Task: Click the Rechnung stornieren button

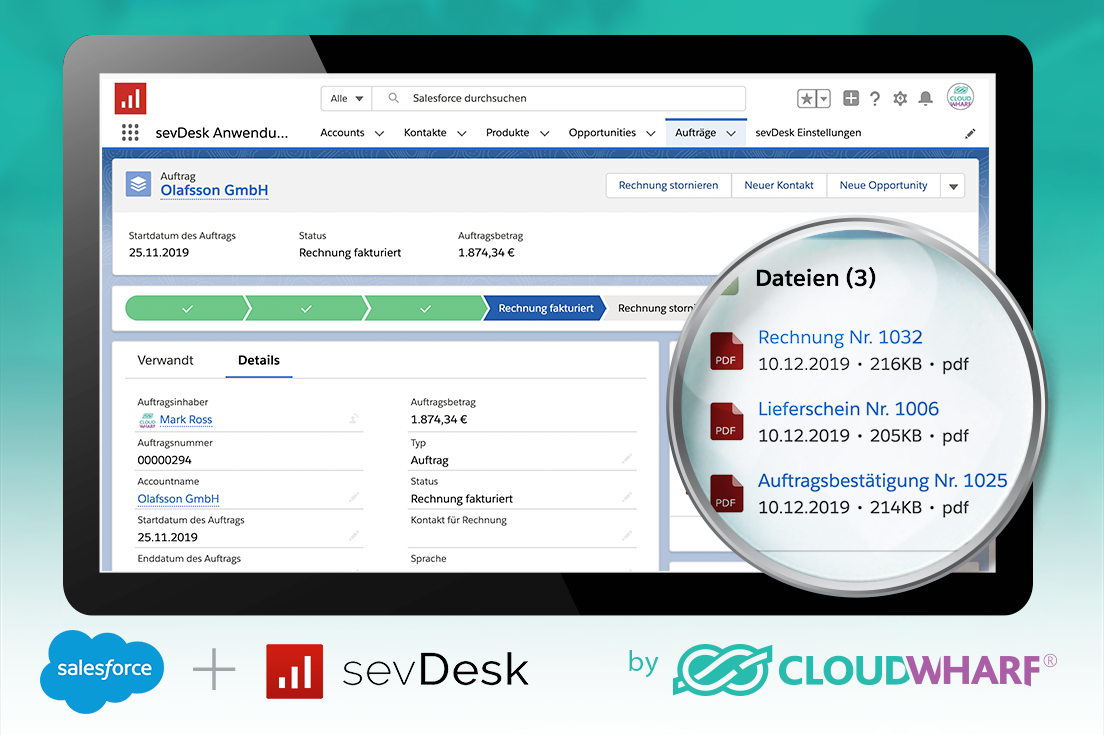Action: point(668,185)
